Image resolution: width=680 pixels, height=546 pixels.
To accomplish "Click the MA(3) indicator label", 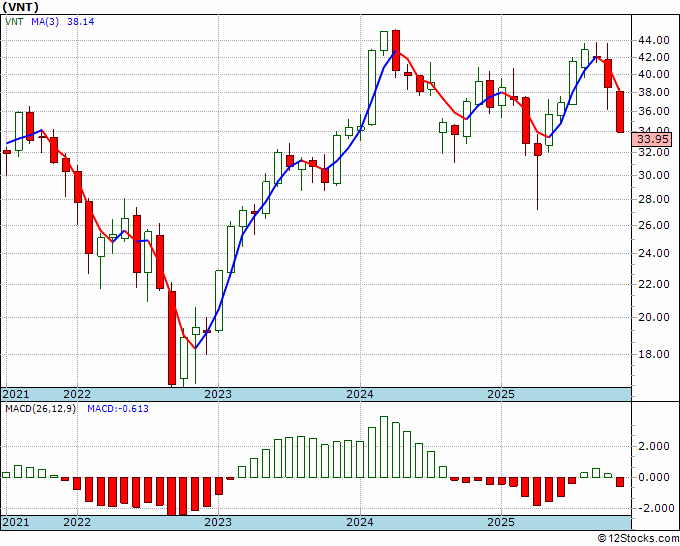I will pyautogui.click(x=45, y=22).
